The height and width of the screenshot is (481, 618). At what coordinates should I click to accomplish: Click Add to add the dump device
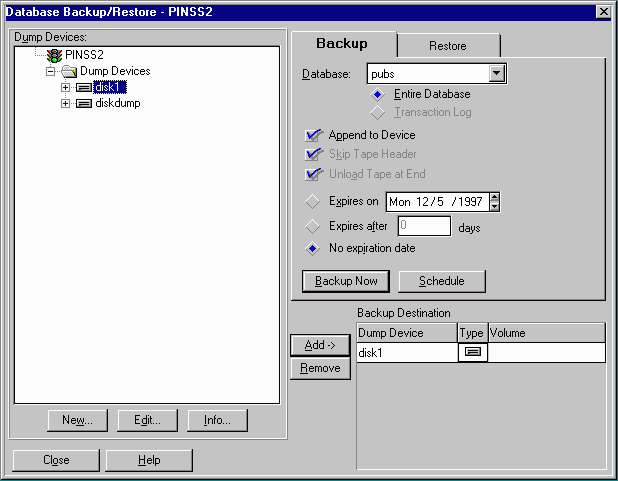coord(319,345)
